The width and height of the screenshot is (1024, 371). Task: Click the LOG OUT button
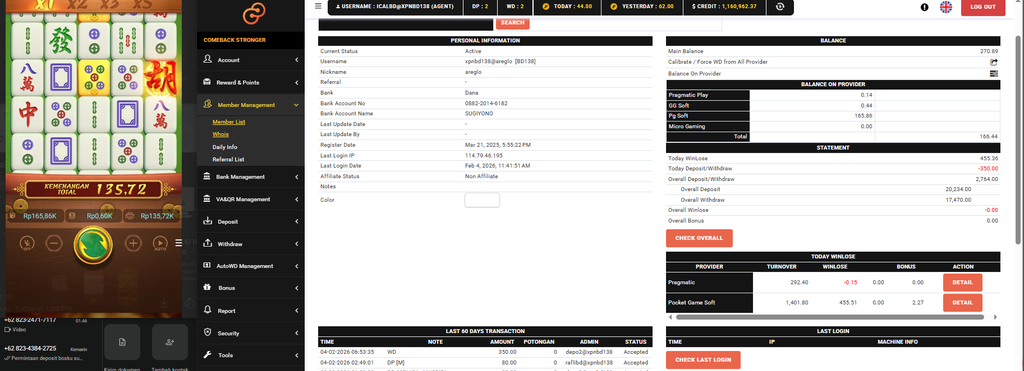(983, 7)
